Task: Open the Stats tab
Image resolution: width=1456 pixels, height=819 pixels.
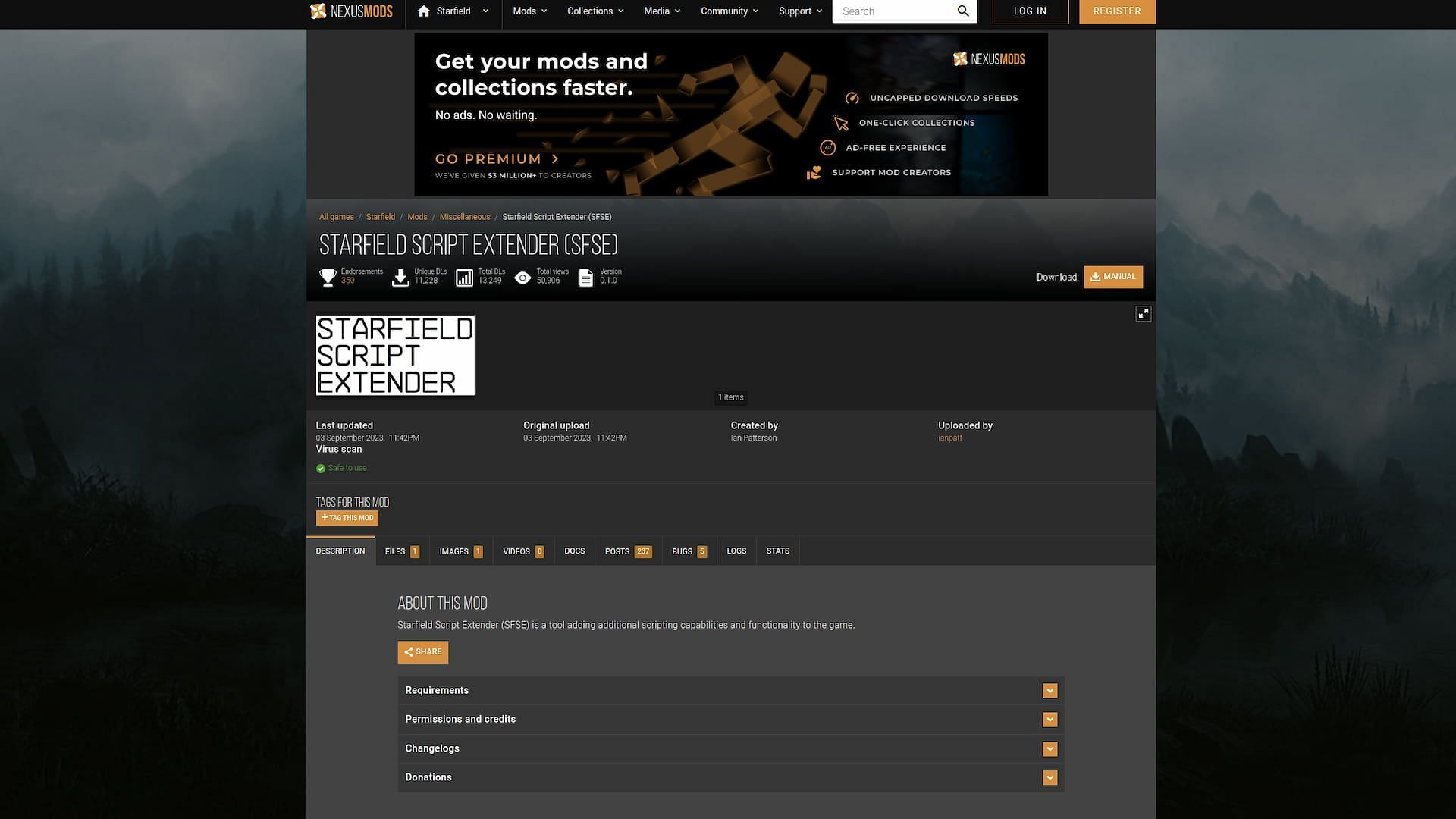Action: pyautogui.click(x=778, y=551)
